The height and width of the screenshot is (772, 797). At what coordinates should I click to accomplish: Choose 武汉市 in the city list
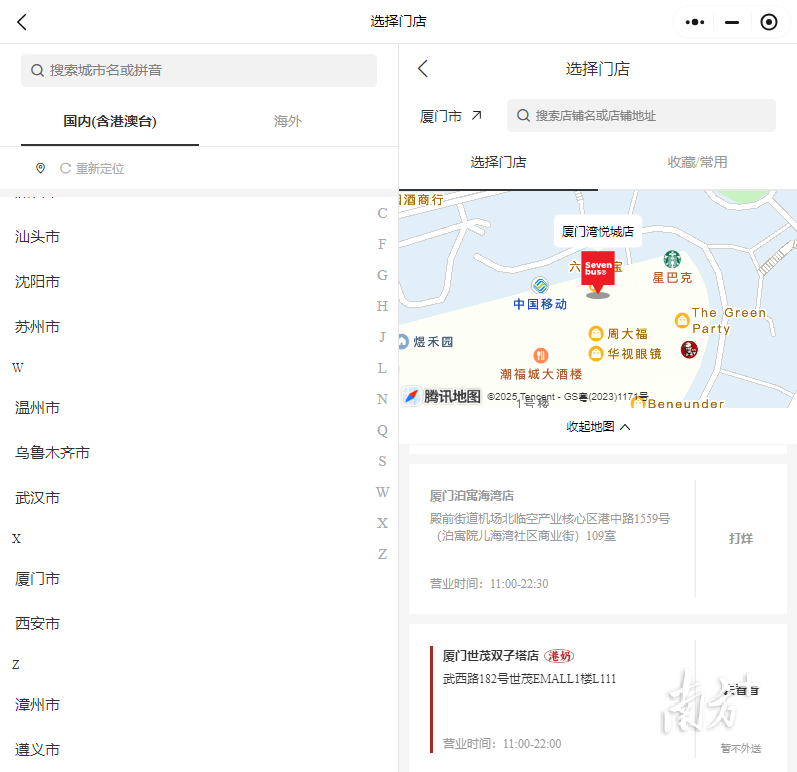point(38,498)
